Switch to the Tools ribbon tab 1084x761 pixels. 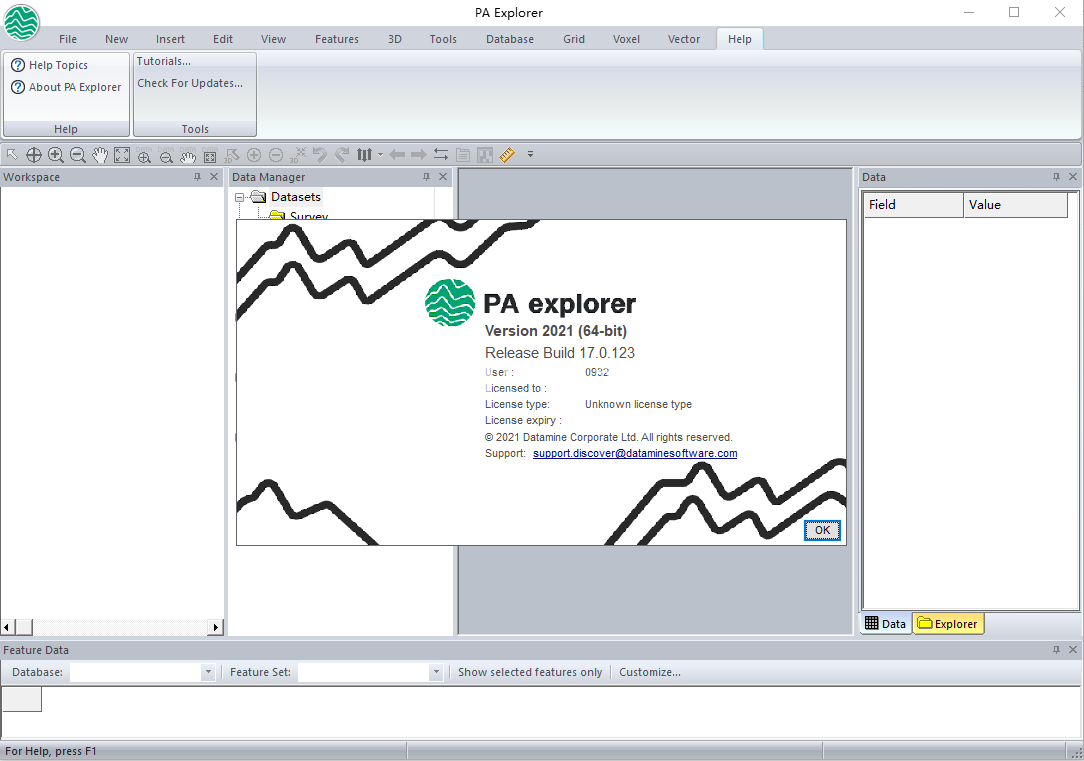pos(443,39)
